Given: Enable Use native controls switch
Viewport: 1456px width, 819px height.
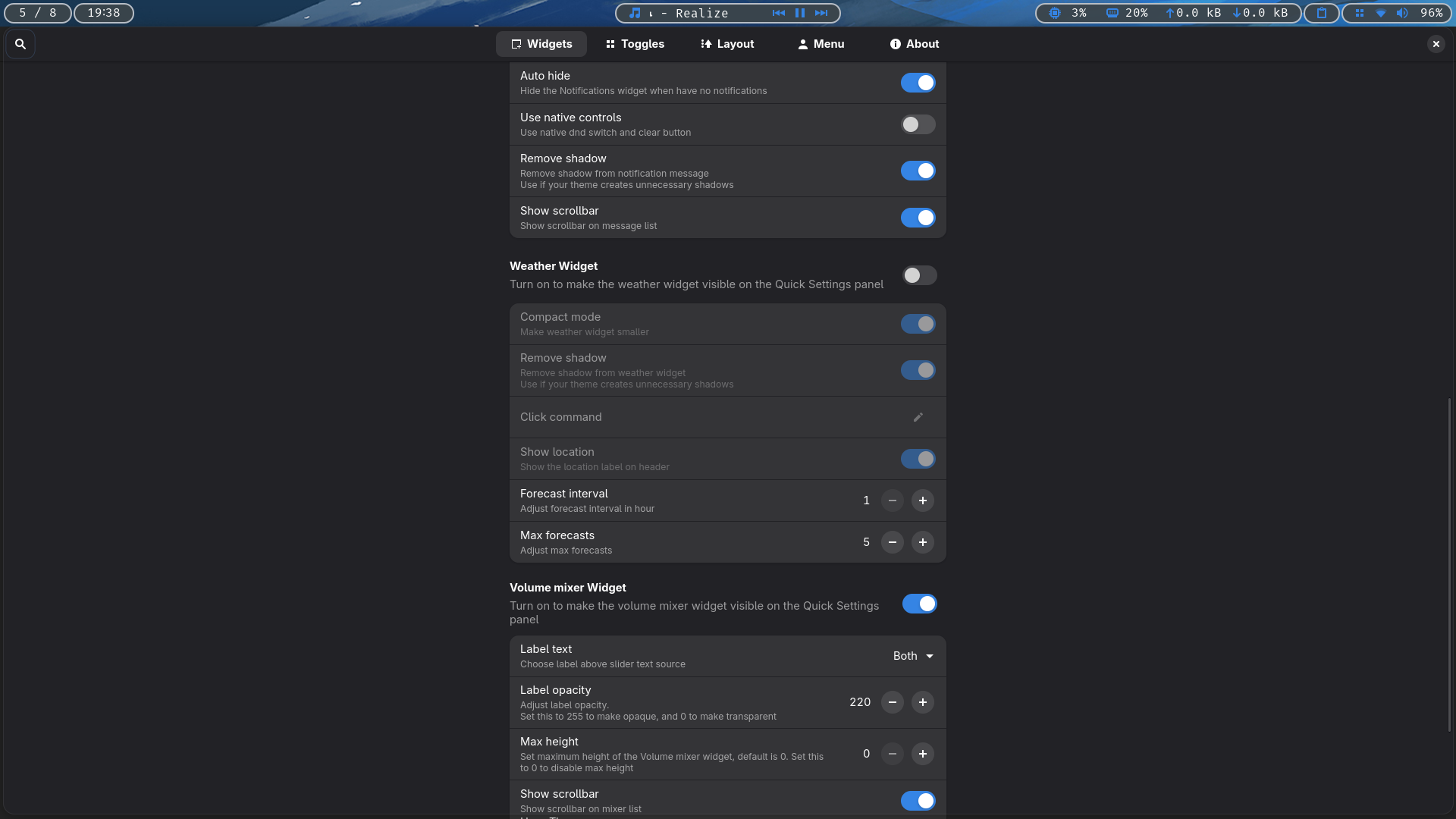Looking at the screenshot, I should click(x=918, y=124).
